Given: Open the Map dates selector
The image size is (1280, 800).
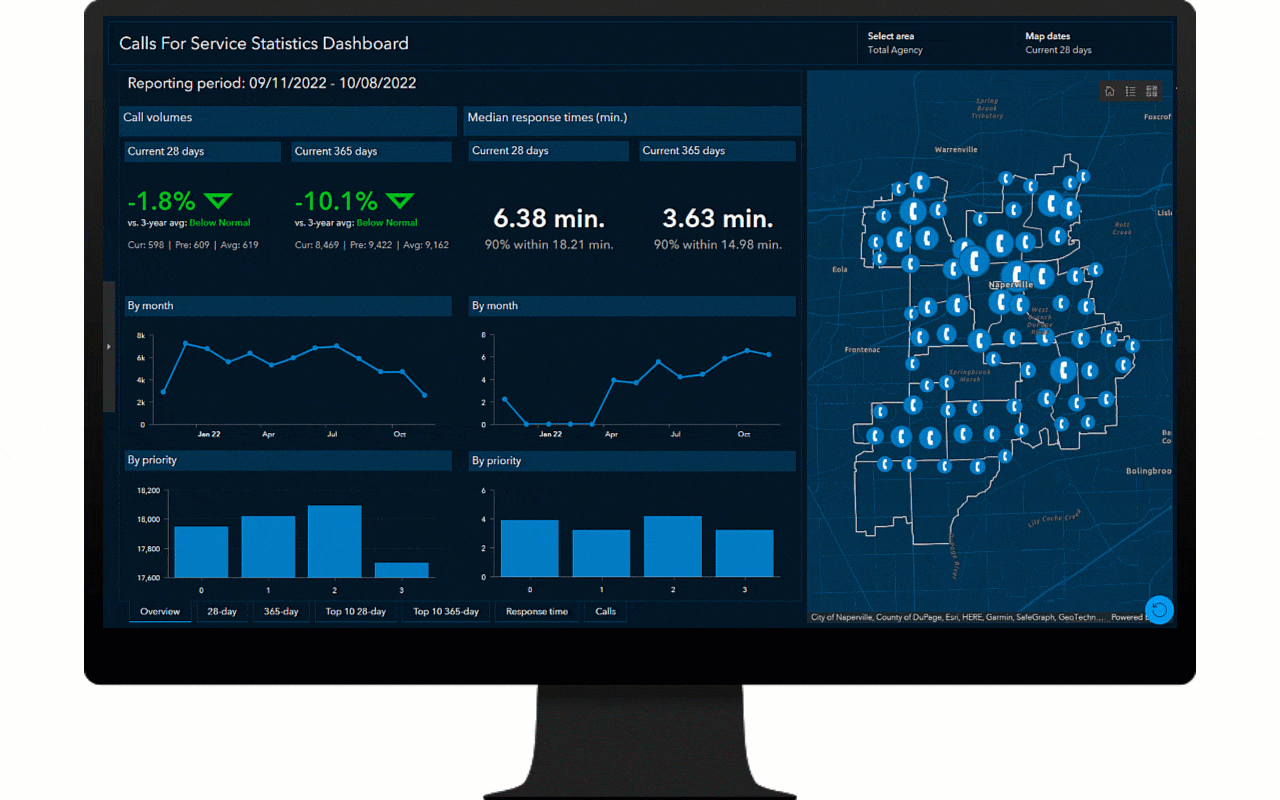Looking at the screenshot, I should (x=1058, y=43).
